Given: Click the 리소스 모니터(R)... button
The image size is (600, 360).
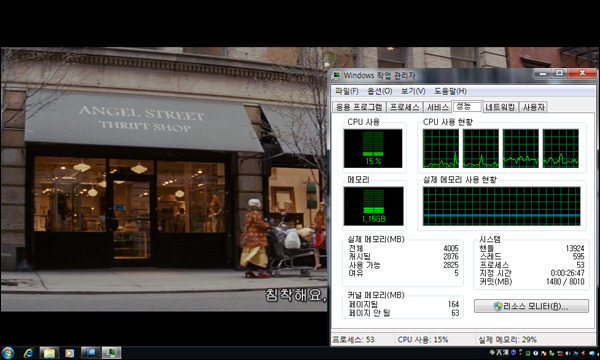Looking at the screenshot, I should pyautogui.click(x=531, y=306).
